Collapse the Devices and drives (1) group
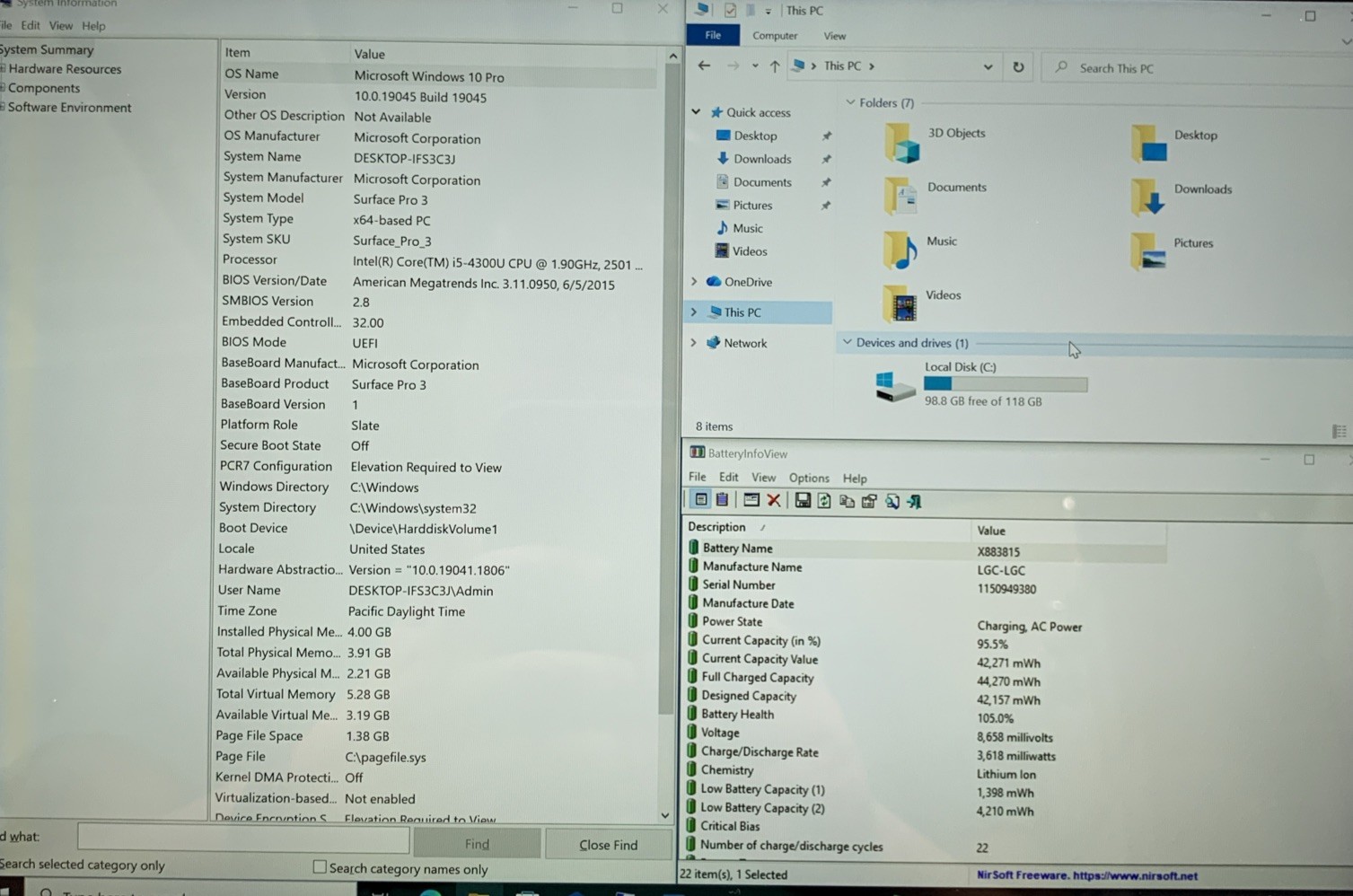The height and width of the screenshot is (896, 1353). pos(847,342)
